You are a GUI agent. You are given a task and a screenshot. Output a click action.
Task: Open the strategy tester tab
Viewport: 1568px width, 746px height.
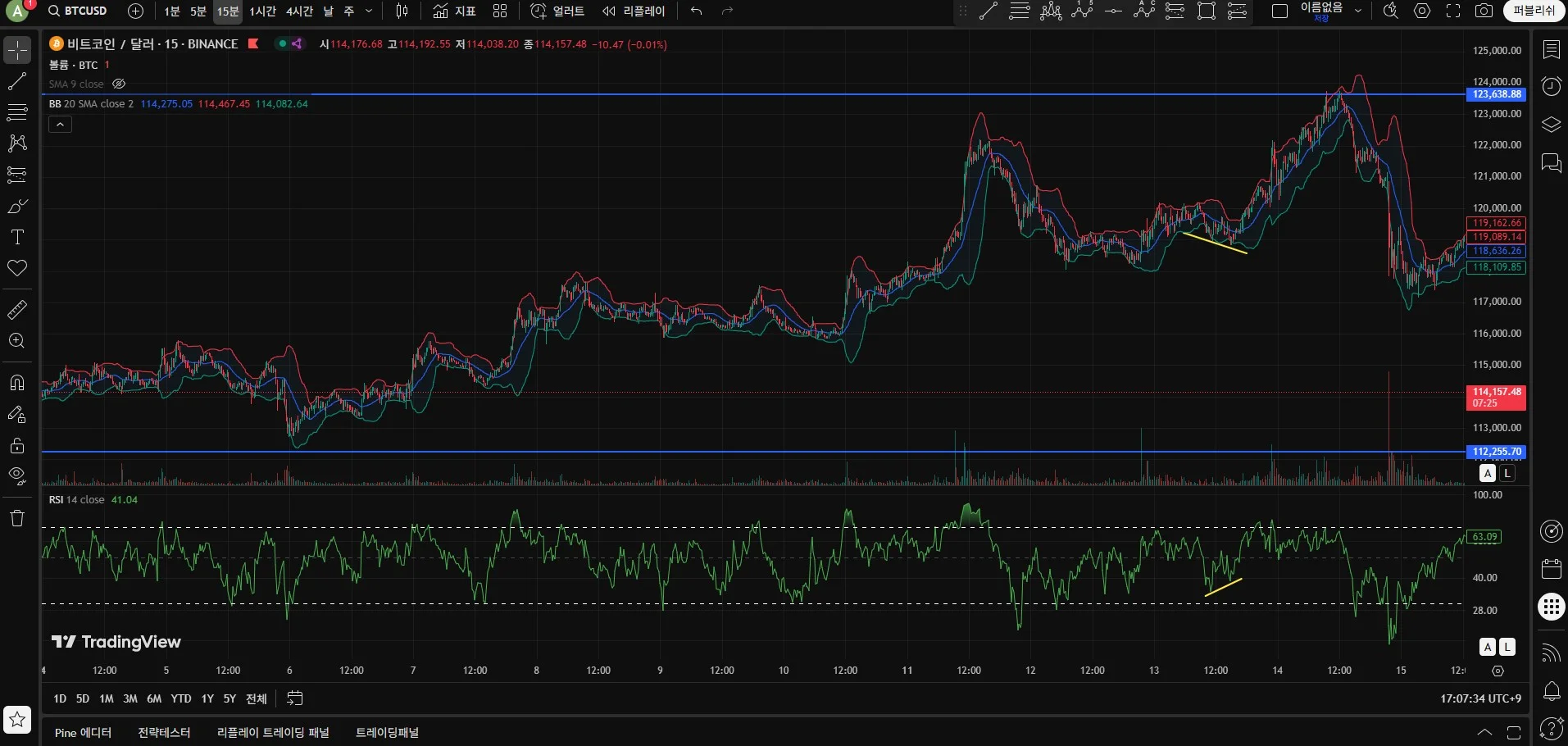[x=164, y=732]
